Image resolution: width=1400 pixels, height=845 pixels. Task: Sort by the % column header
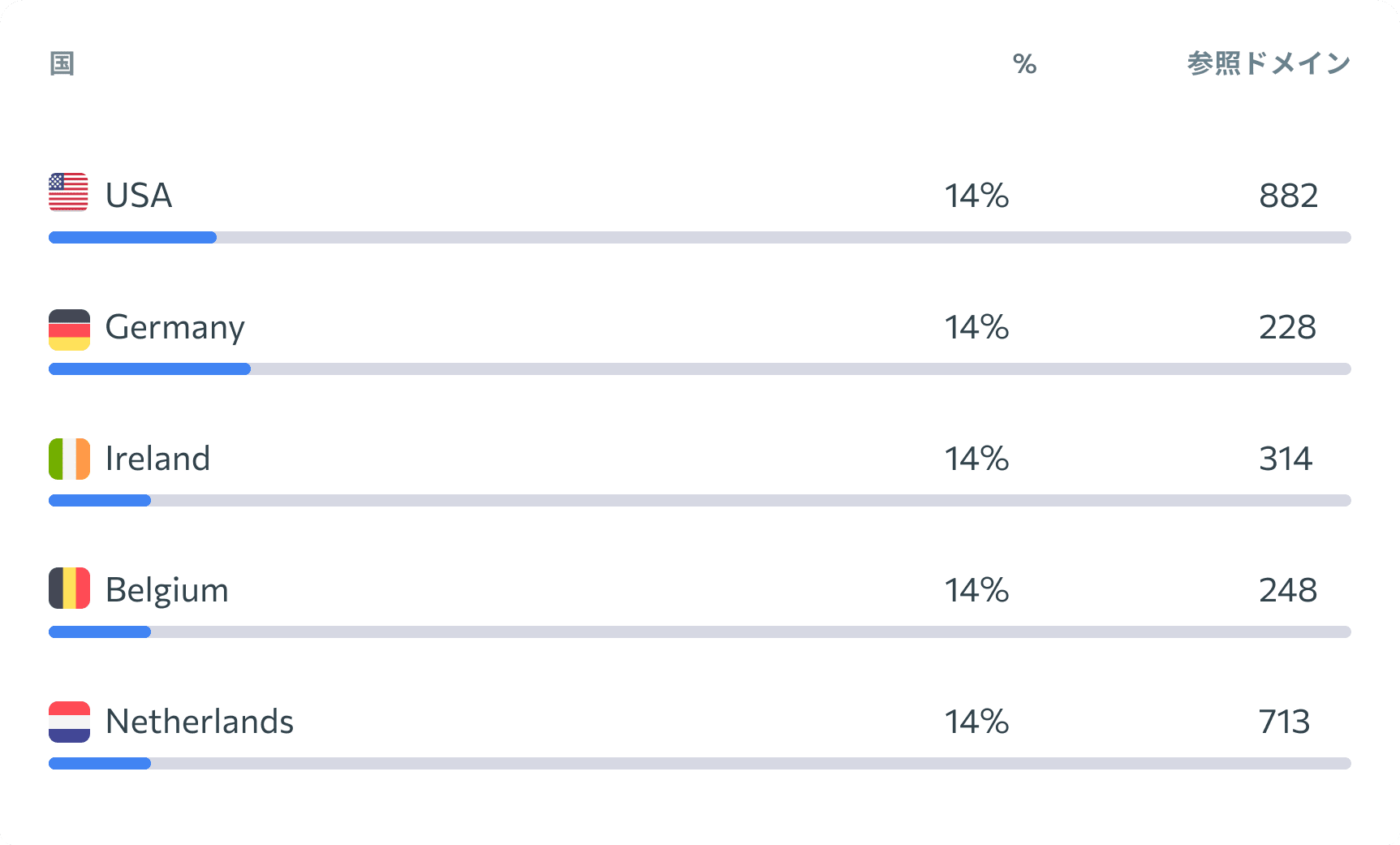click(1025, 63)
